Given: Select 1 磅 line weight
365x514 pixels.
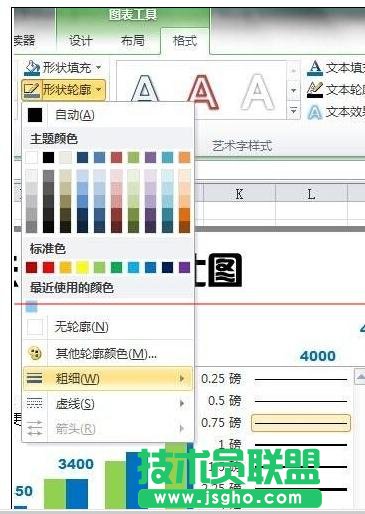Looking at the screenshot, I should point(275,445).
